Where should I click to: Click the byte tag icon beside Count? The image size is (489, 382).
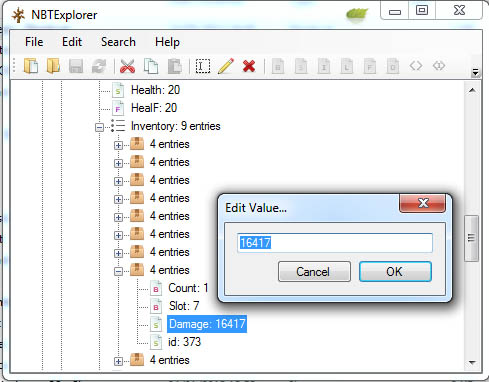click(x=156, y=288)
